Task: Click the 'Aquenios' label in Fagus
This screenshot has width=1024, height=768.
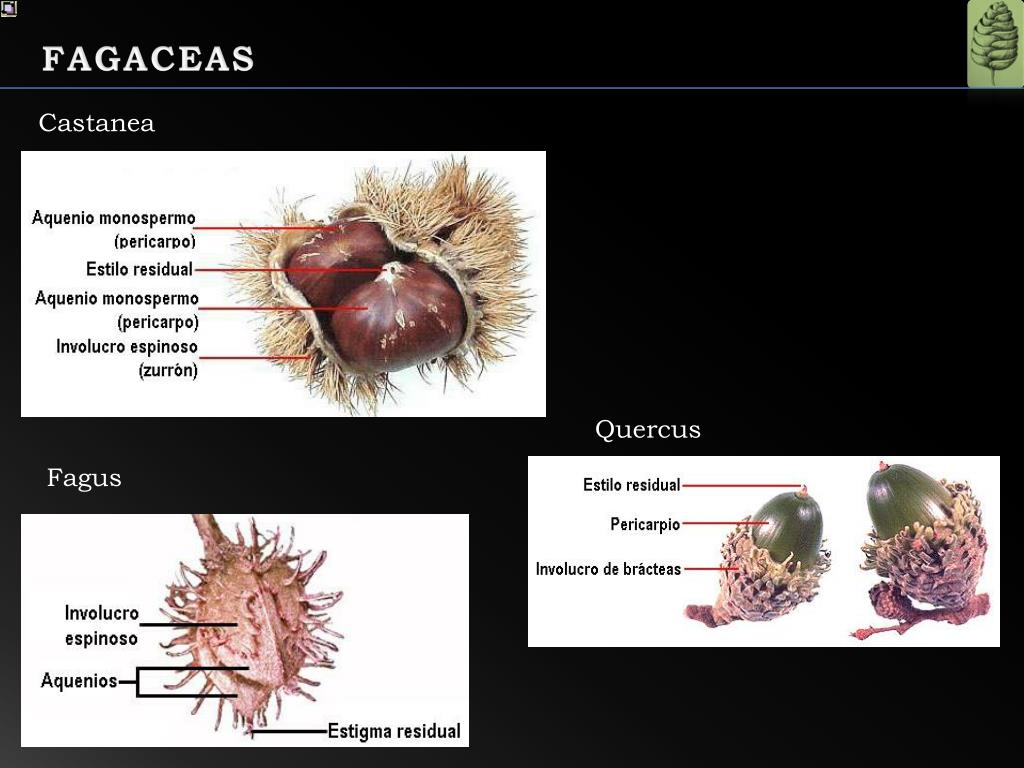Action: (79, 680)
